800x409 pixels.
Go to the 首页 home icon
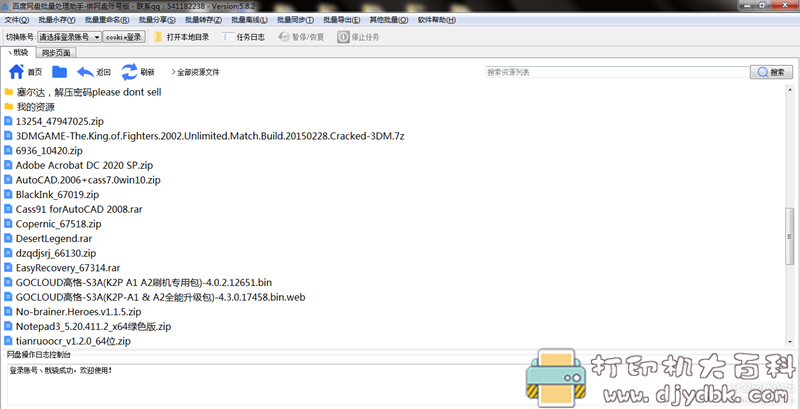click(x=17, y=72)
